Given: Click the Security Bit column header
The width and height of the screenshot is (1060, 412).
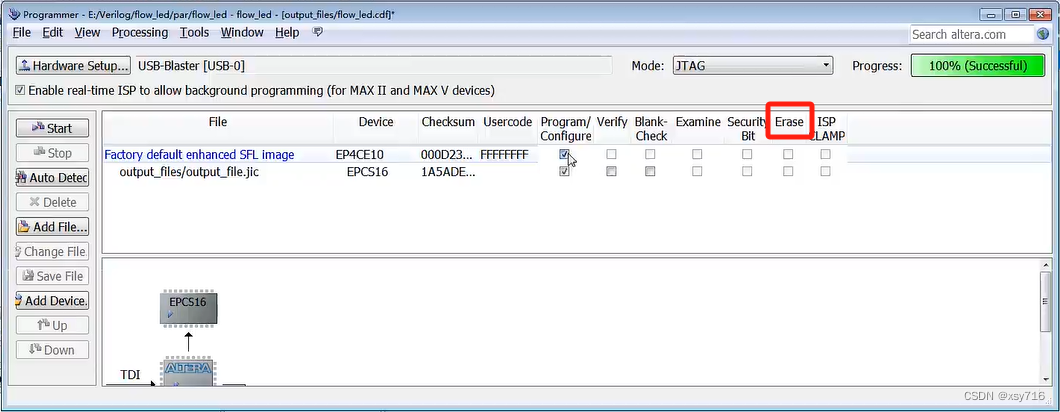Looking at the screenshot, I should click(746, 129).
